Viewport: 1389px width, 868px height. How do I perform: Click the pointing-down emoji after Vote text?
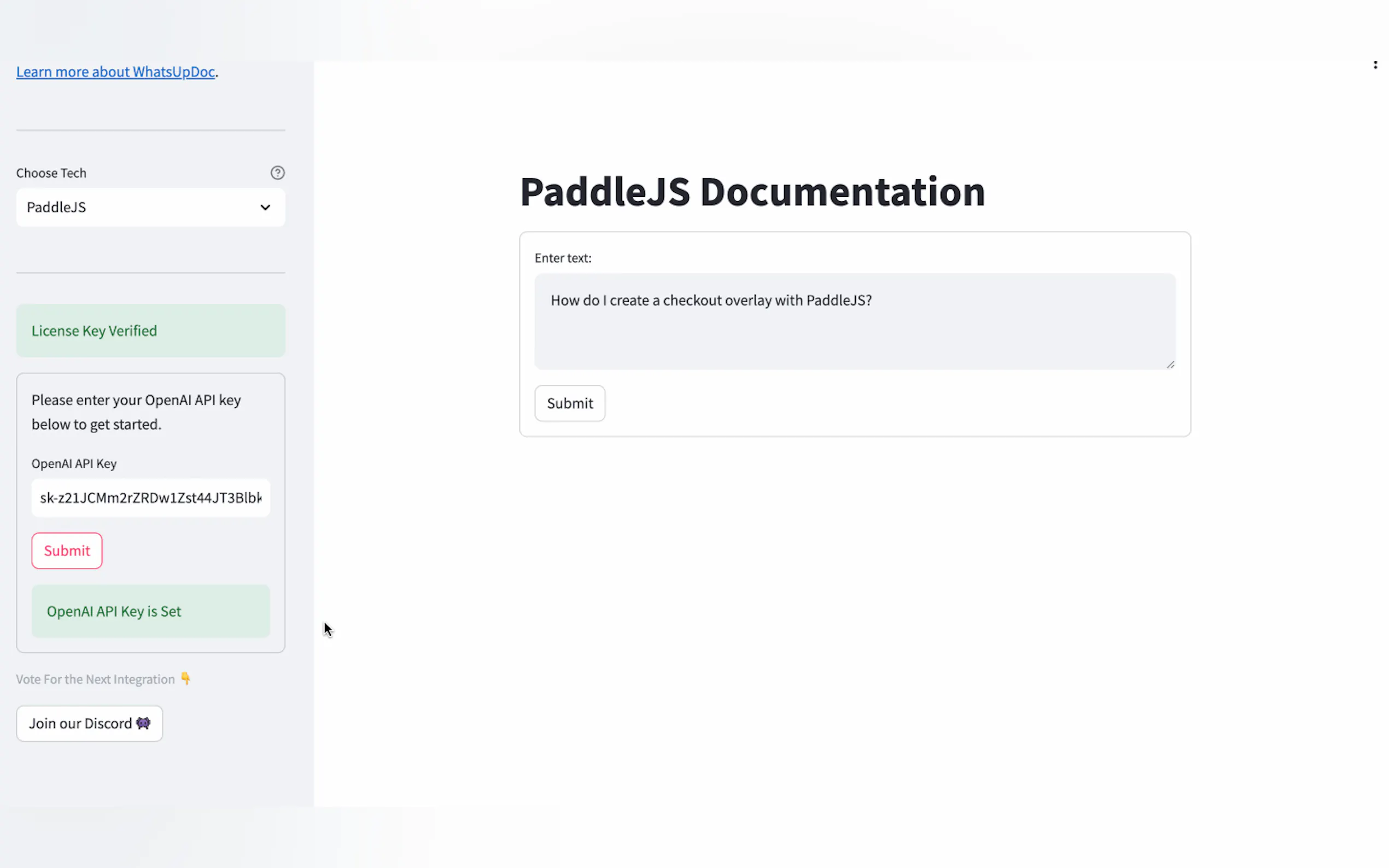[185, 678]
